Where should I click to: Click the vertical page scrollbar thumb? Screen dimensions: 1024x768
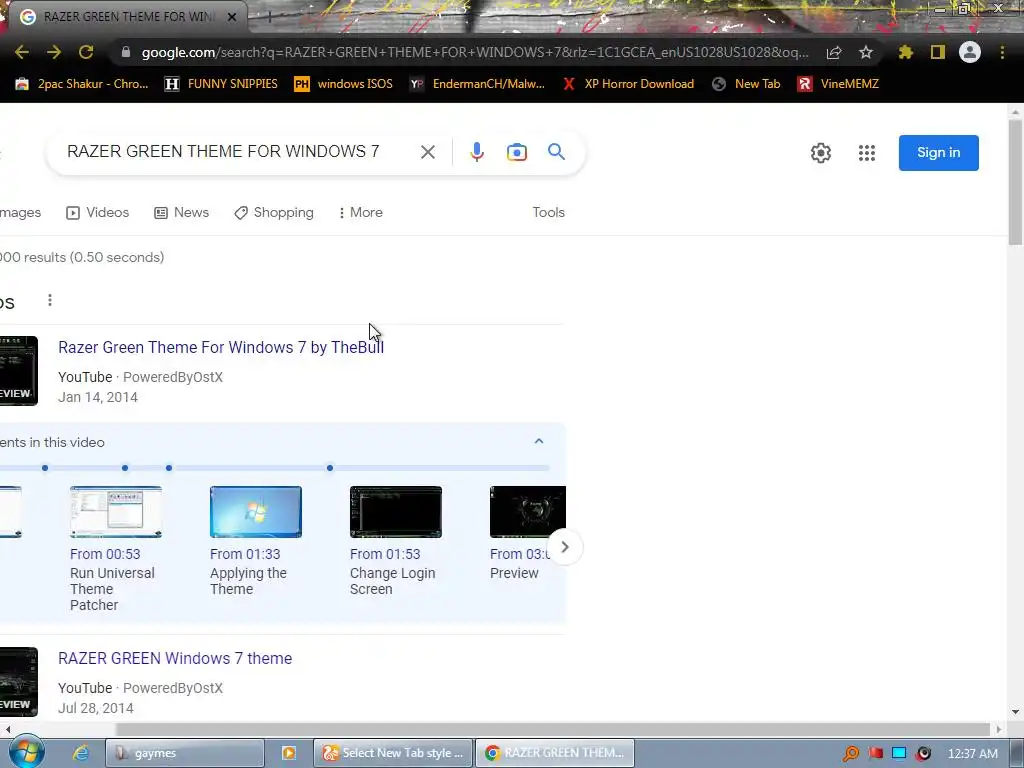tap(1015, 183)
